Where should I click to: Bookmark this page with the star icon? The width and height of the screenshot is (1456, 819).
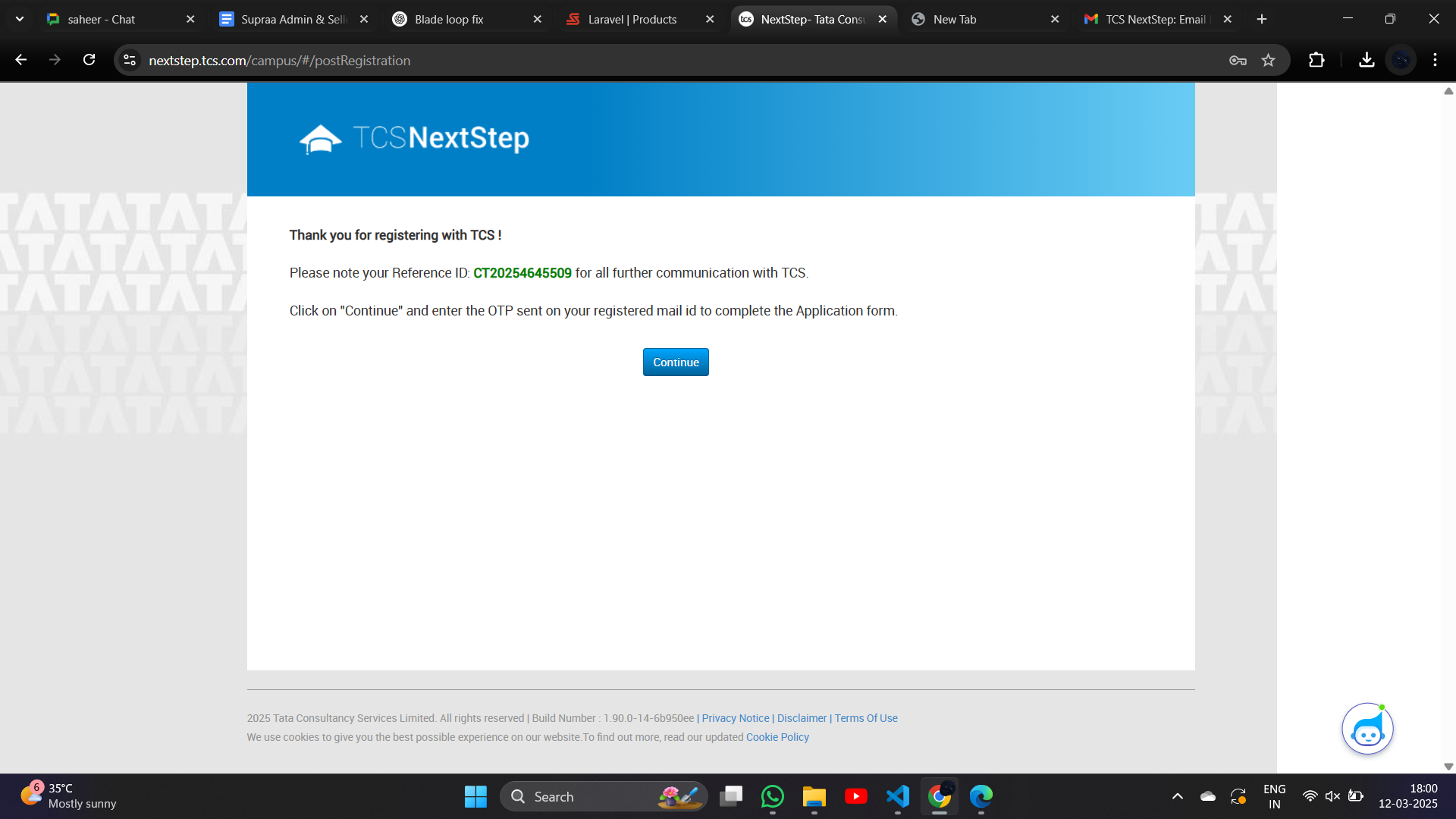pyautogui.click(x=1268, y=61)
